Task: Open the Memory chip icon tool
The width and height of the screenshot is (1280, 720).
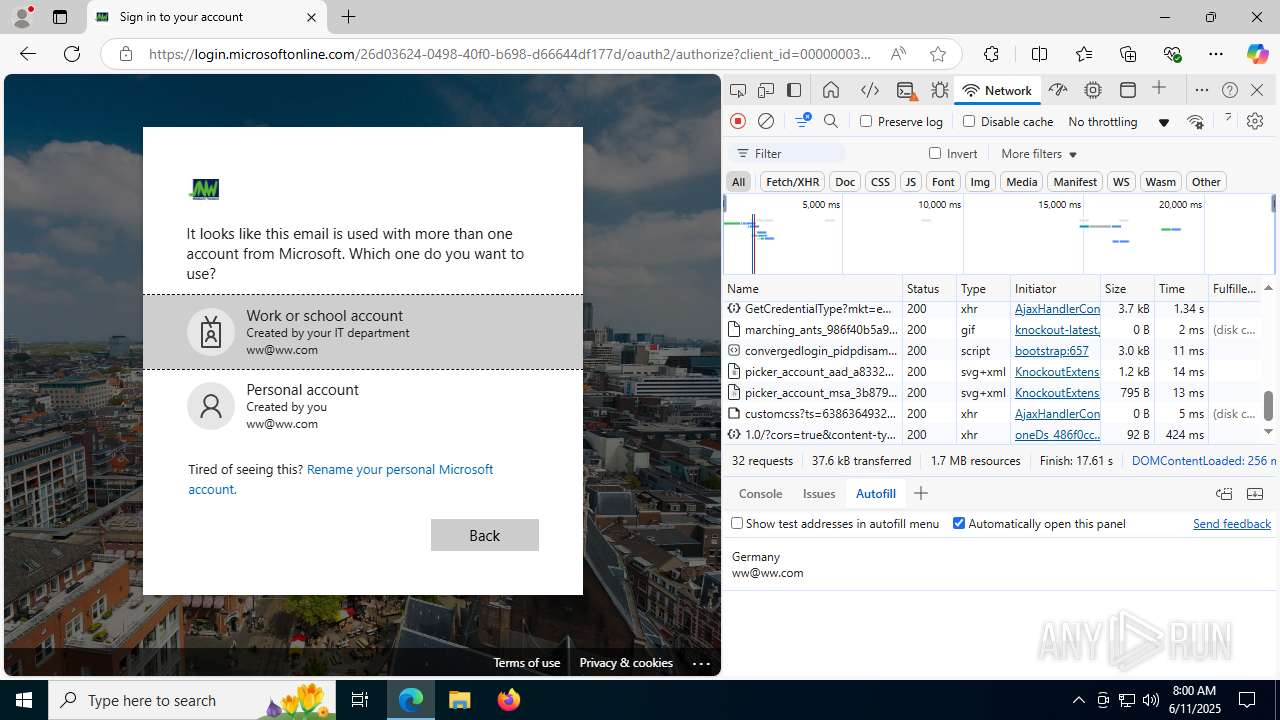Action: (x=1093, y=90)
